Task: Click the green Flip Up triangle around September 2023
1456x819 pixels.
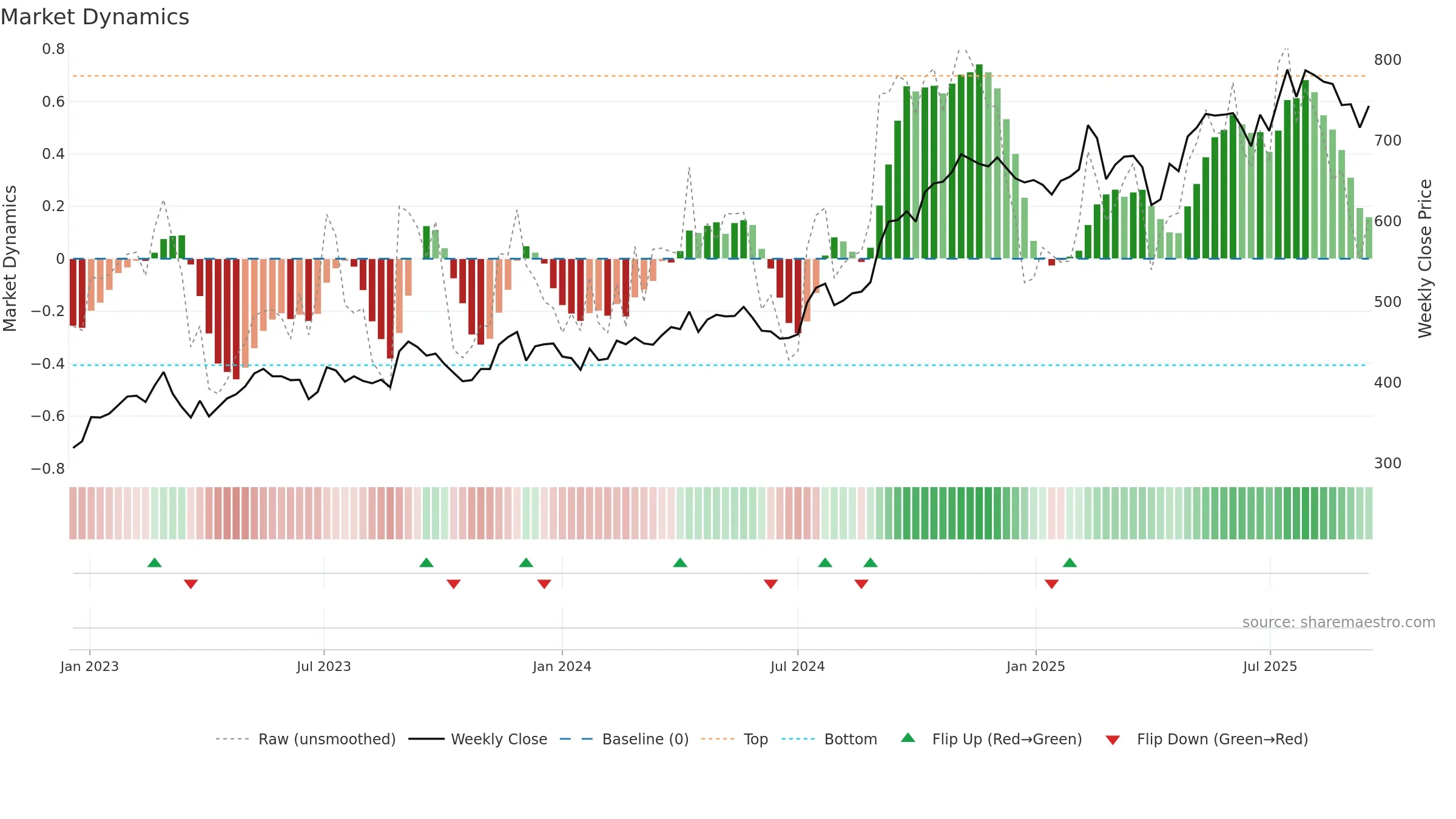Action: 426,562
